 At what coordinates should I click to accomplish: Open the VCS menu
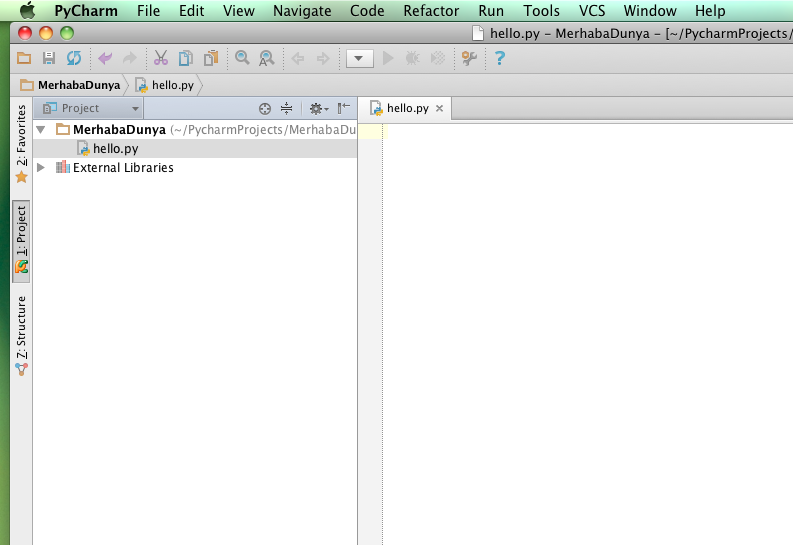(592, 11)
